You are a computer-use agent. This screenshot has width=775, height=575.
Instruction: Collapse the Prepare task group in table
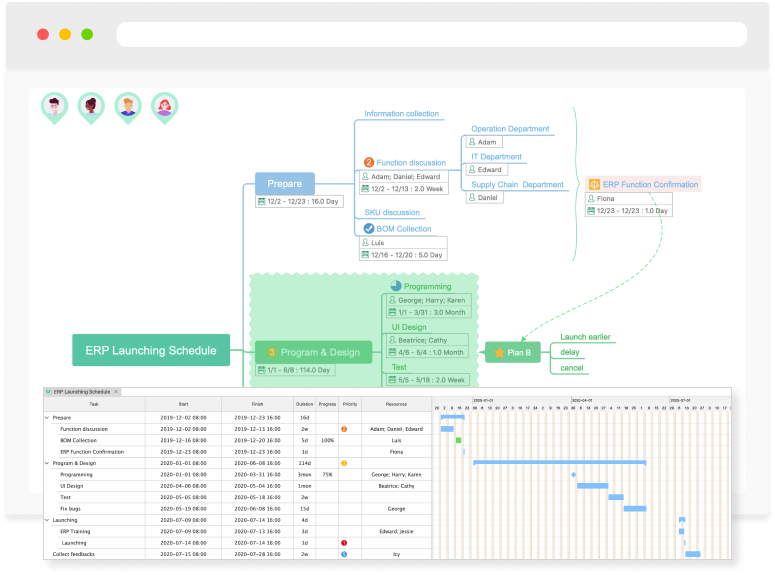tap(47, 417)
